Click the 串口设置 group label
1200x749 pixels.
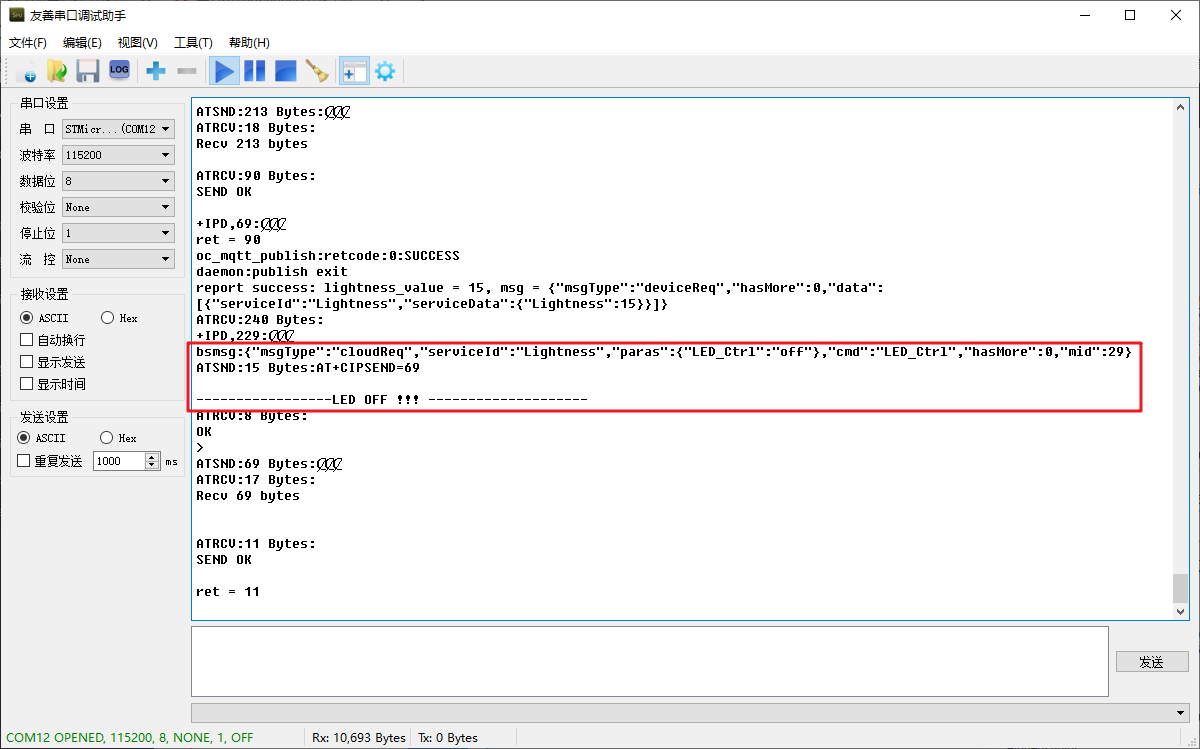[44, 103]
